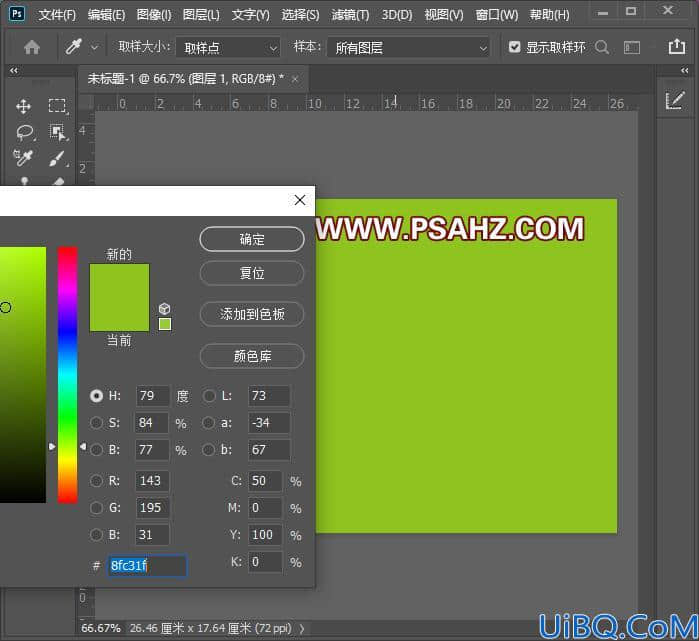This screenshot has height=641, width=699.
Task: Click the new color preview swatch
Action: 119,281
